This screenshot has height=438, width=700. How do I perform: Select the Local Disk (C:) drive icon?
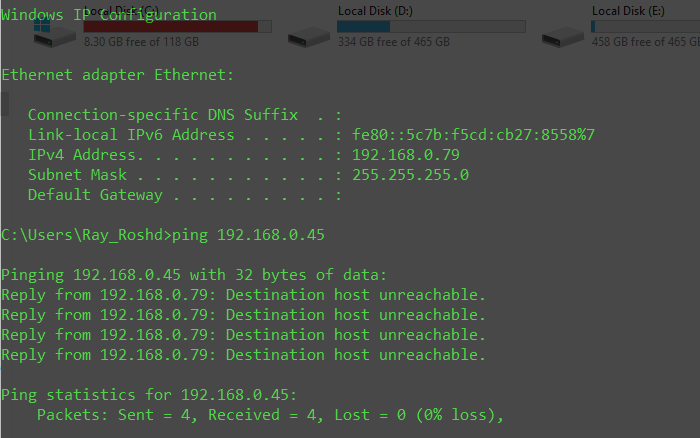pyautogui.click(x=55, y=33)
